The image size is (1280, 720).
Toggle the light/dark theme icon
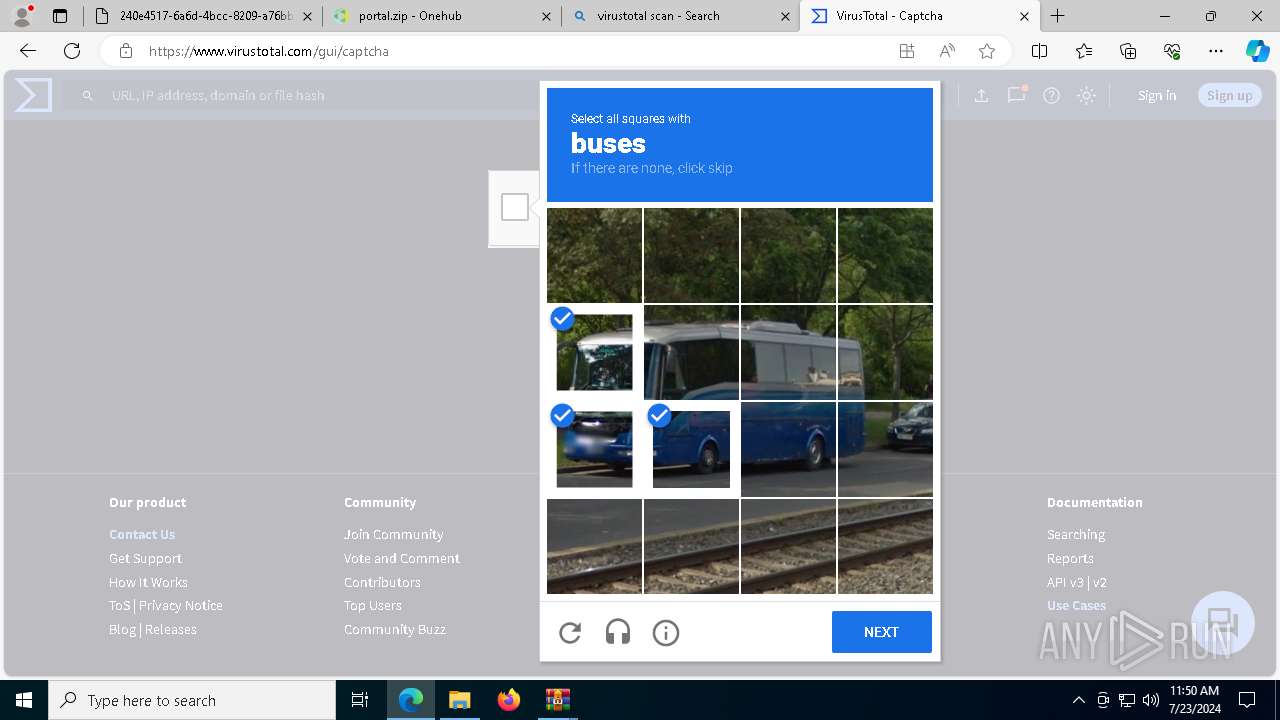tap(1086, 95)
